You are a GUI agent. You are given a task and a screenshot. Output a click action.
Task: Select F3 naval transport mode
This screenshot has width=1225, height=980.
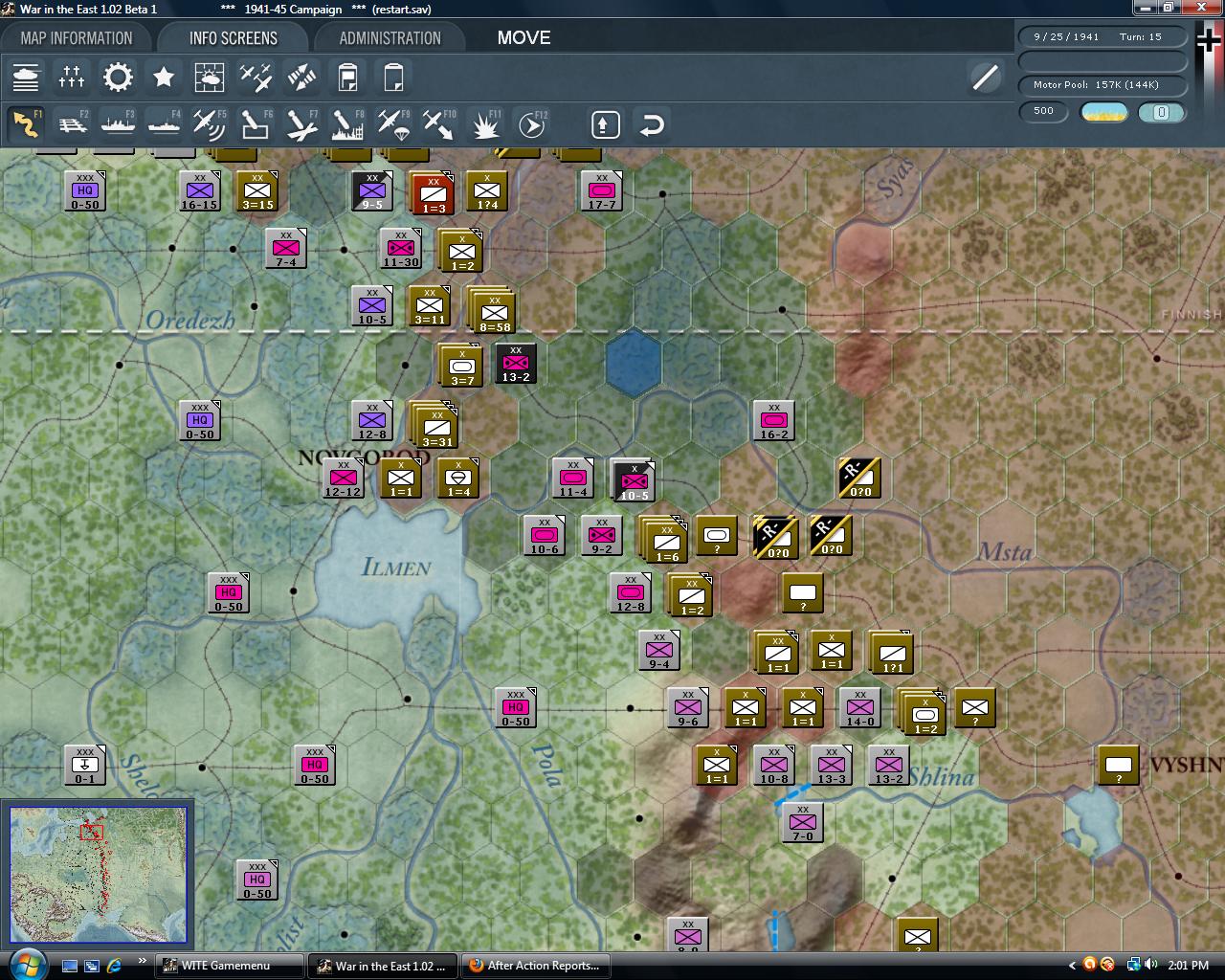point(118,123)
